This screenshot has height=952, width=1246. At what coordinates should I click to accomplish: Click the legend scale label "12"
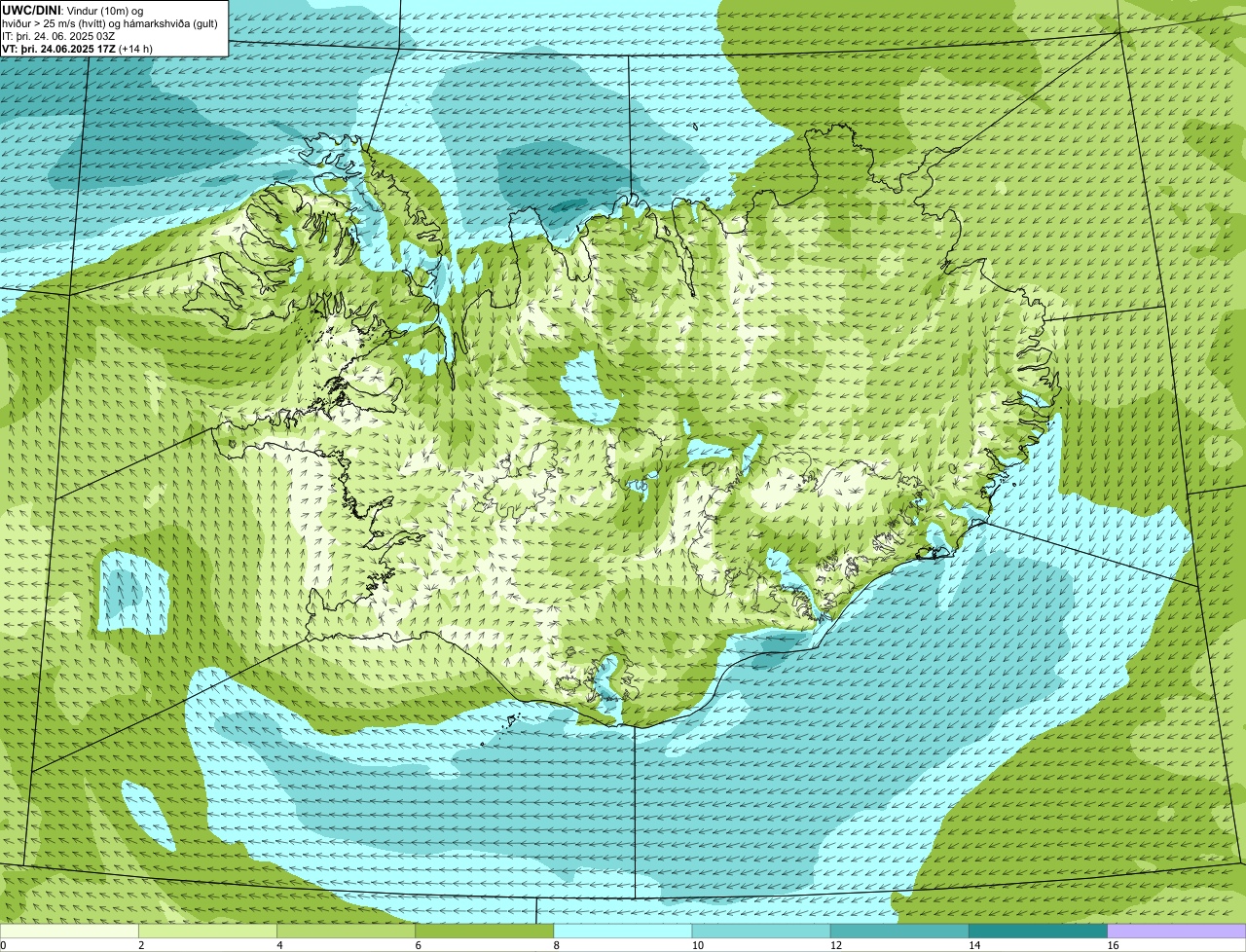(835, 945)
